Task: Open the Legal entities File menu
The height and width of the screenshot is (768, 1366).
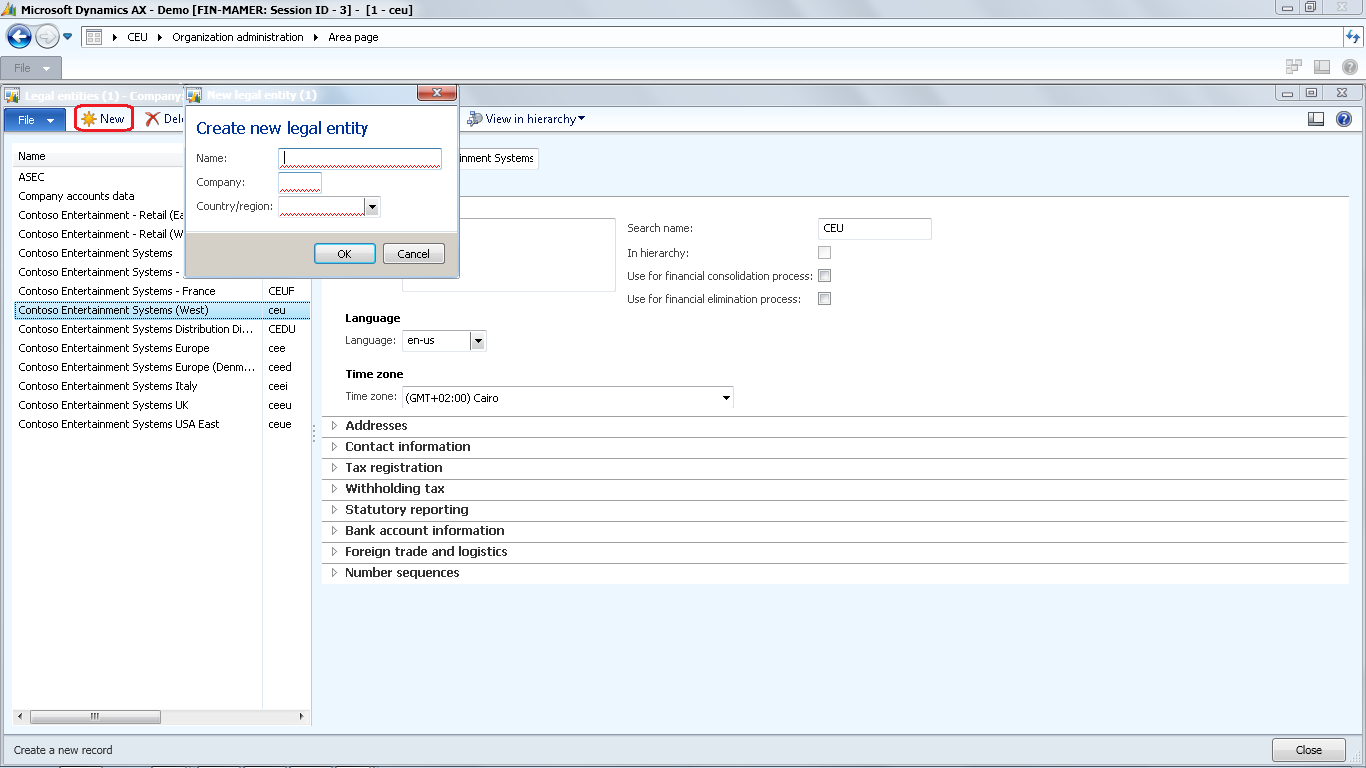Action: pyautogui.click(x=35, y=119)
